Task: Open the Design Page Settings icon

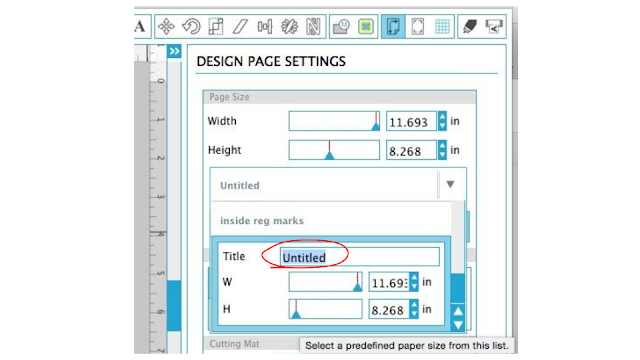Action: (393, 27)
